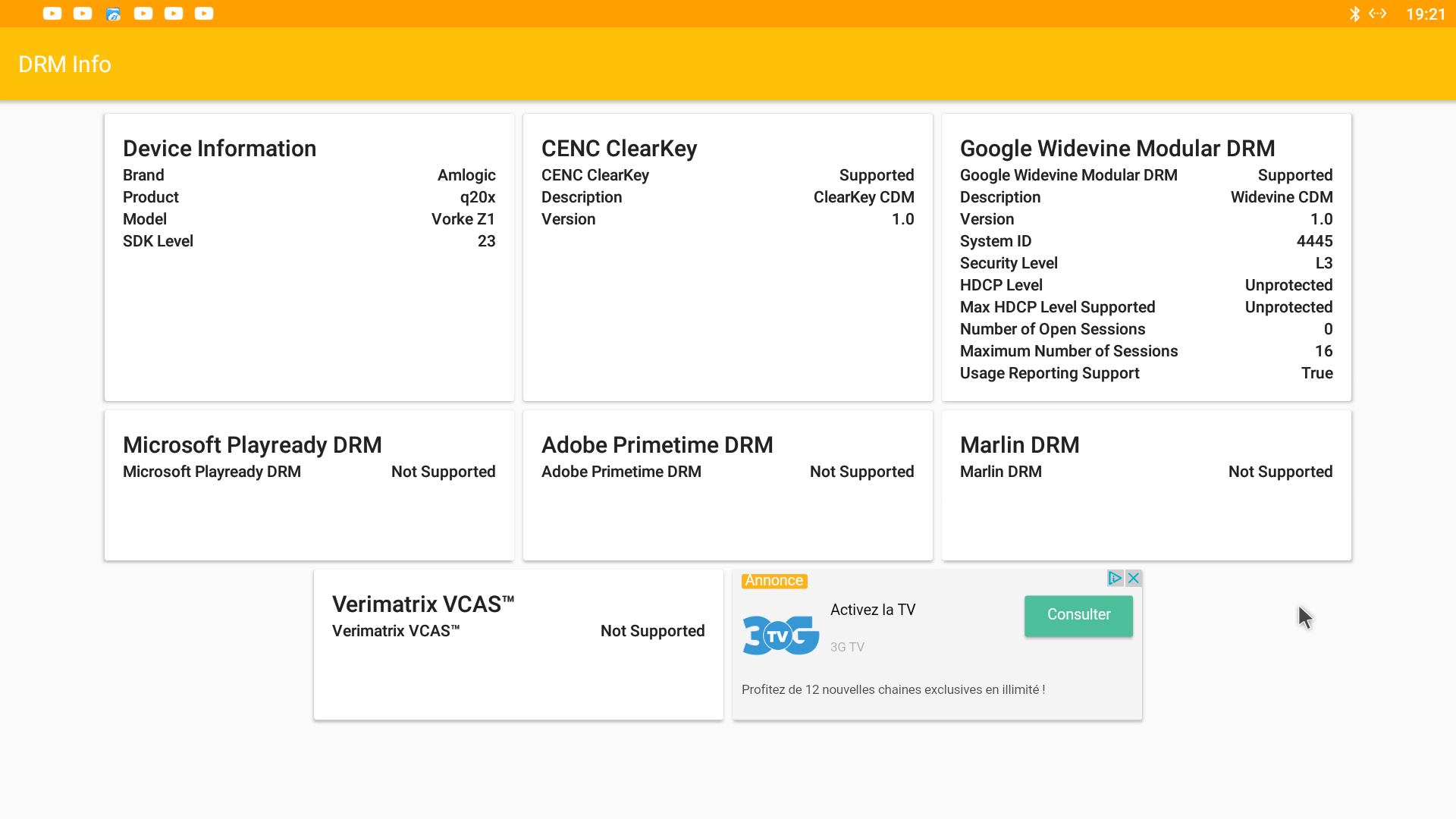Select the Microsoft Playready DRM card heading

coord(252,445)
